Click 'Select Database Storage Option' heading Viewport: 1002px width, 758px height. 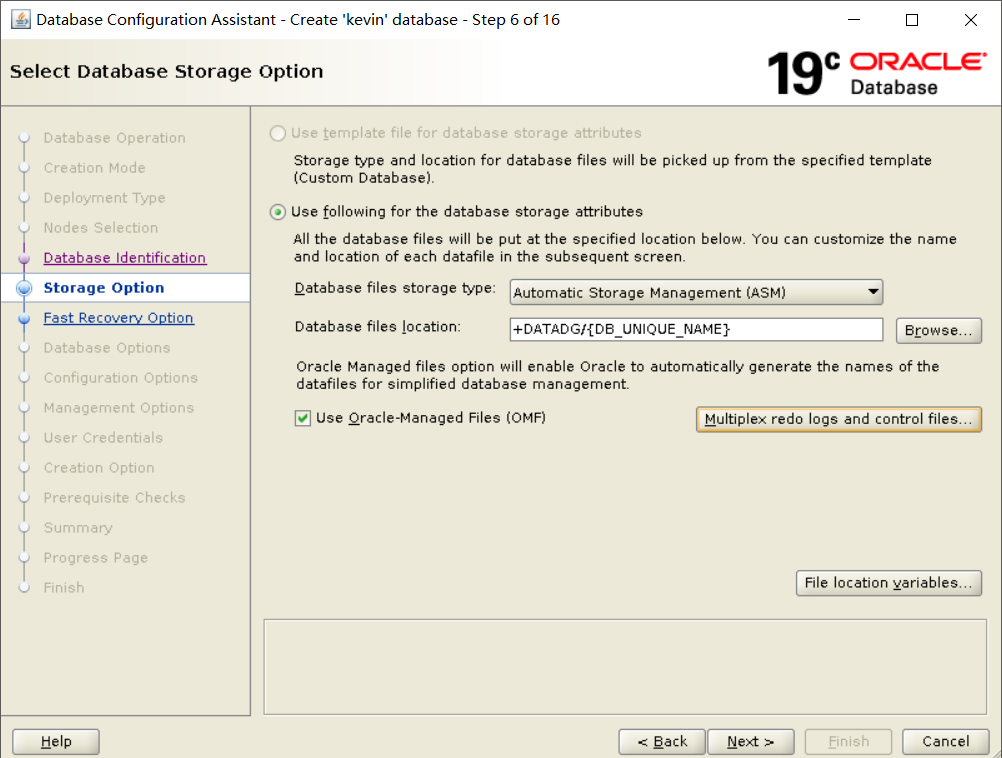point(166,71)
